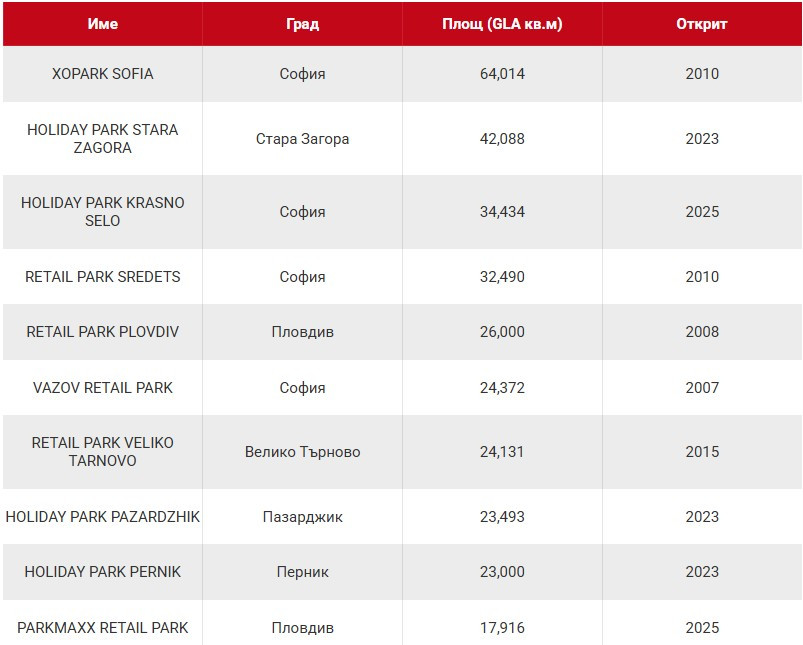Viewport: 803px width, 645px height.
Task: Click the RETAIL PARK PLOVDIV name
Action: [x=102, y=332]
